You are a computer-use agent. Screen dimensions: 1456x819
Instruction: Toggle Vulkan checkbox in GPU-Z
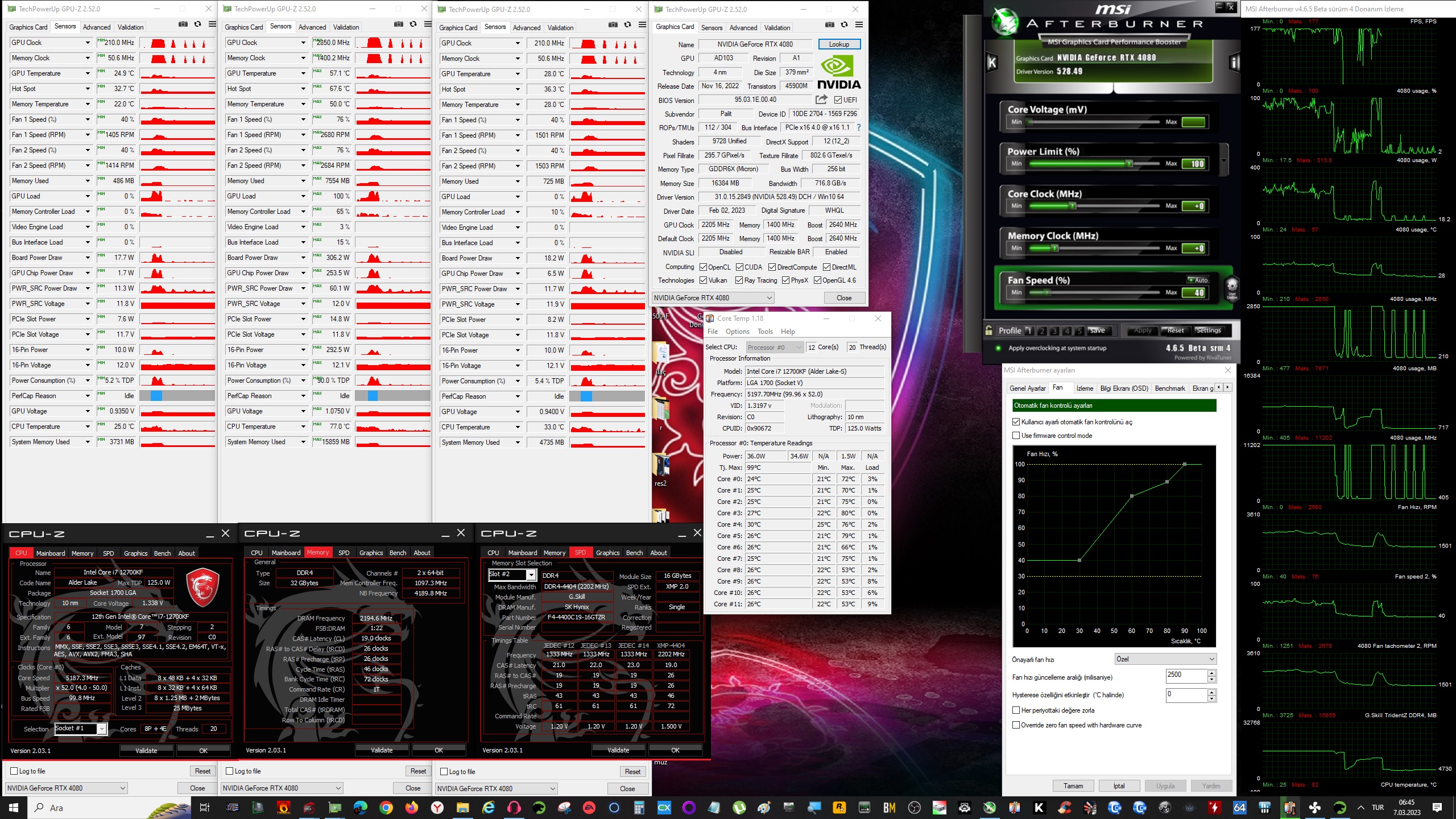pyautogui.click(x=703, y=280)
